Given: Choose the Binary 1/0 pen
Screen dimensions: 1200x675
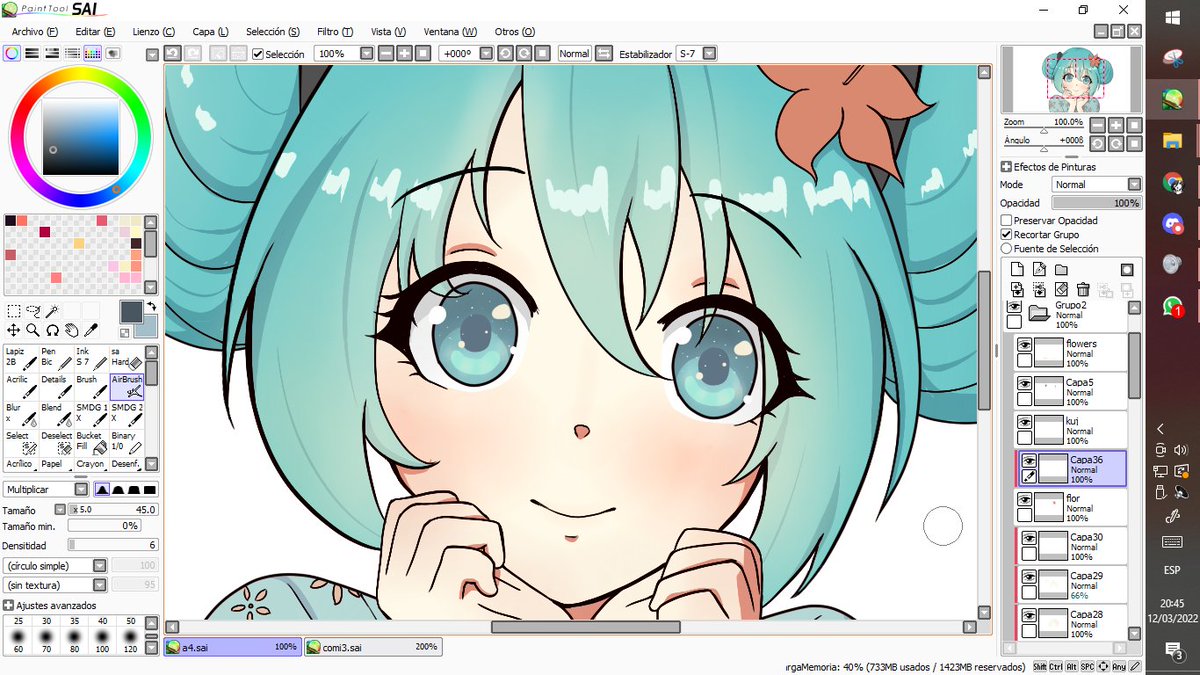Looking at the screenshot, I should [126, 443].
